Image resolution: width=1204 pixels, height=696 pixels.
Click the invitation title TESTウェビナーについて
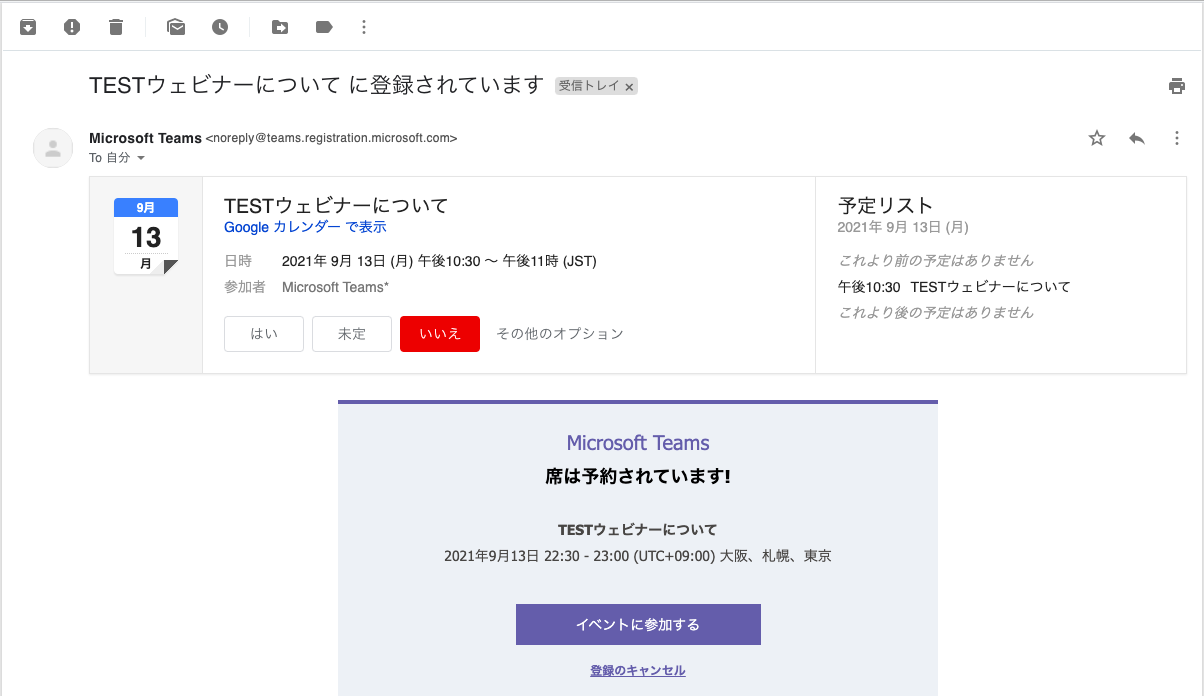pos(336,206)
